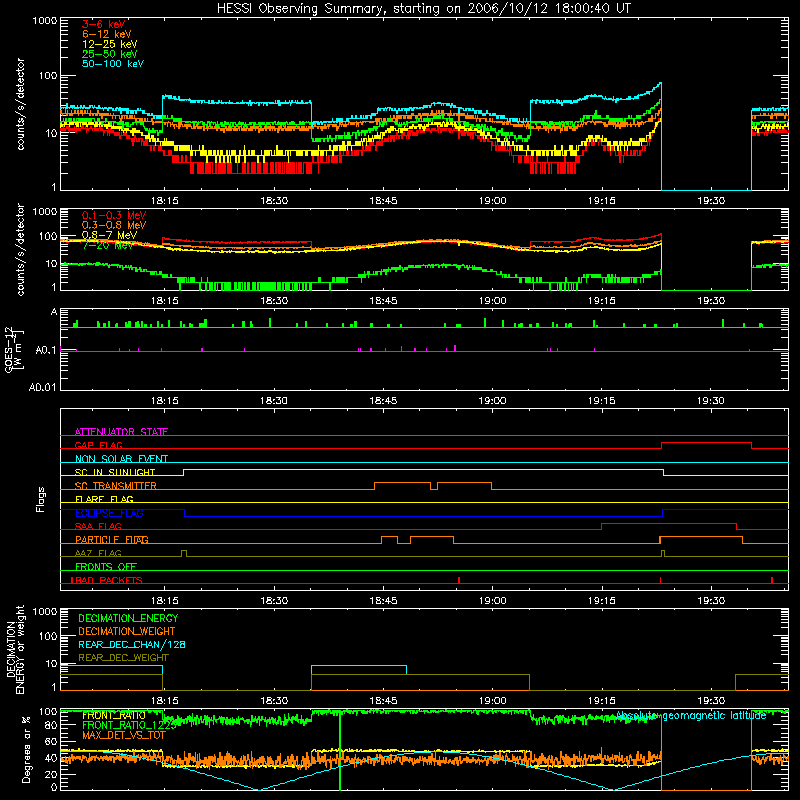
Task: Click the raised SAA_FLAG segment after 19:15
Action: (x=669, y=523)
